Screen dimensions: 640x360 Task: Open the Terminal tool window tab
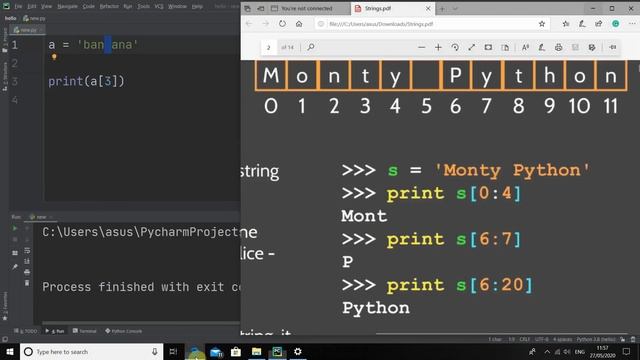click(84, 331)
